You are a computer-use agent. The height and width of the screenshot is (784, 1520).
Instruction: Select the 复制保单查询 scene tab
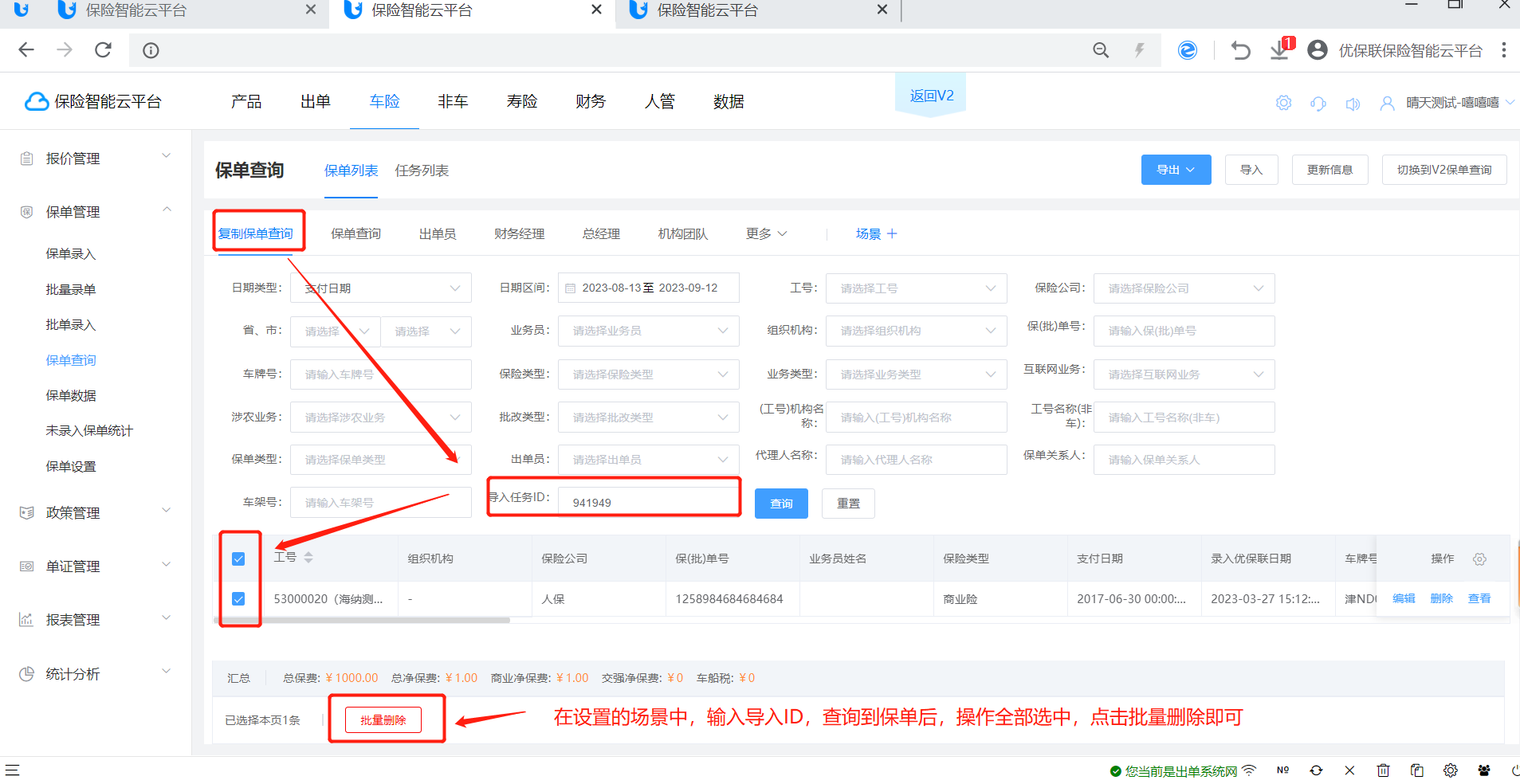[x=256, y=233]
